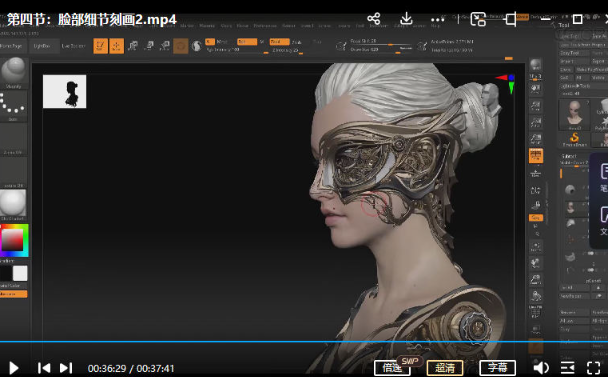Viewport: 608px width, 377px height.
Task: Toggle the orange Xyz rotation button
Action: [536, 218]
